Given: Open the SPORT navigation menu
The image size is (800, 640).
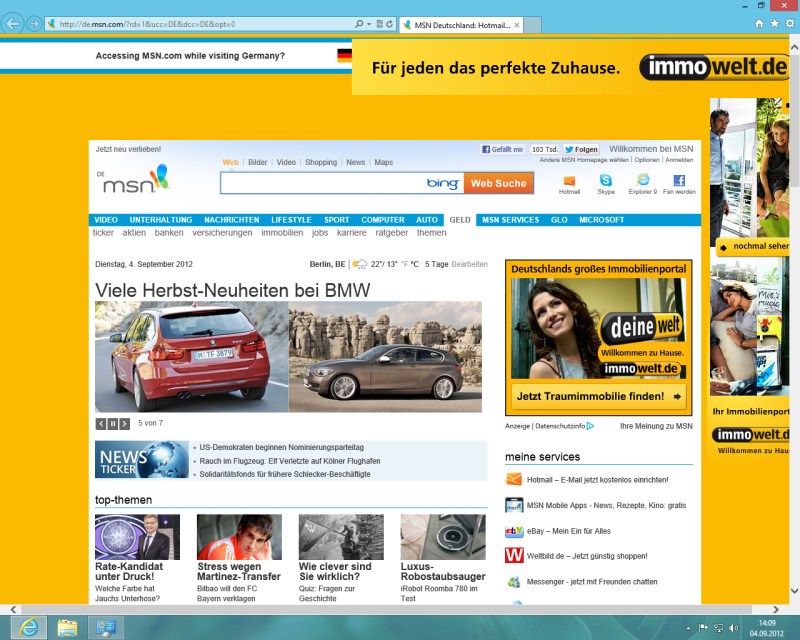Looking at the screenshot, I should 337,219.
